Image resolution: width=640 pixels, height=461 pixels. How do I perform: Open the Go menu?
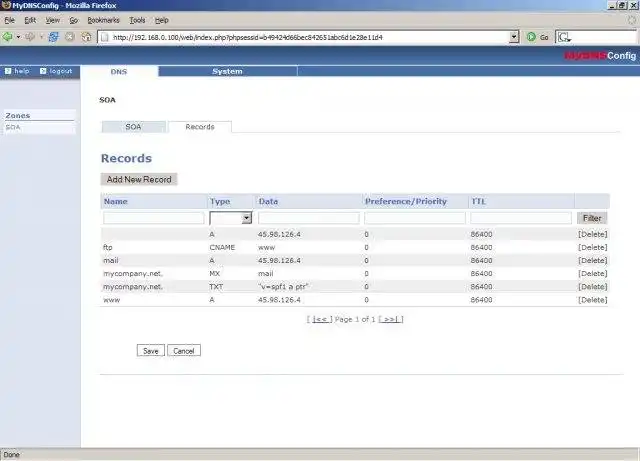tap(73, 20)
